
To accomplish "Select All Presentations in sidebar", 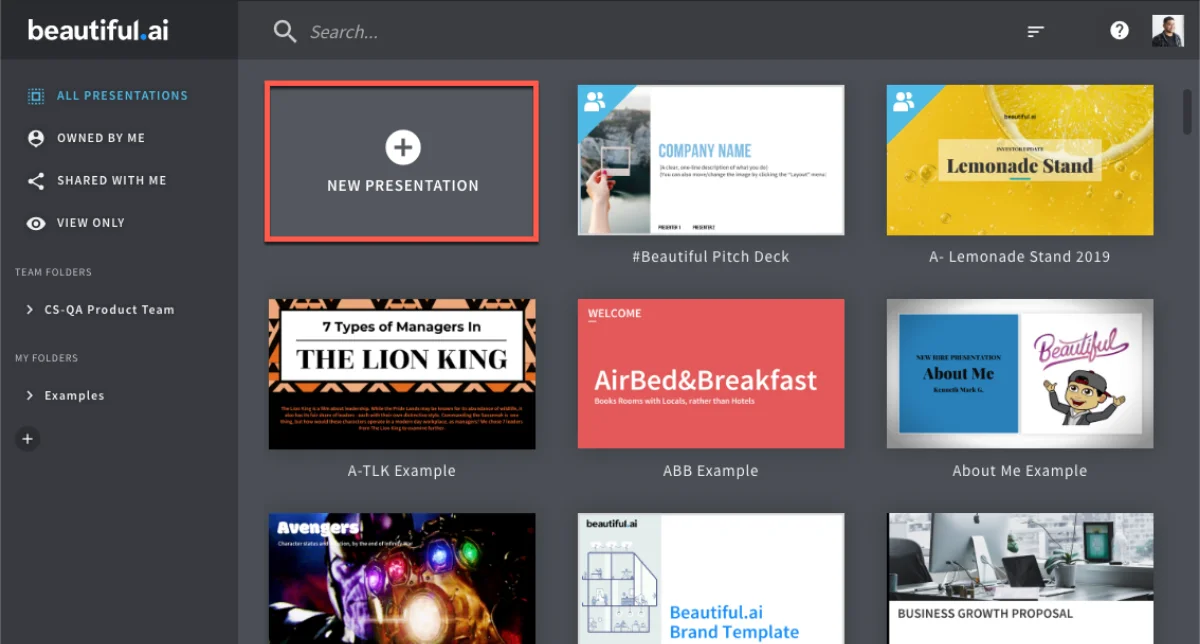I will pos(121,96).
